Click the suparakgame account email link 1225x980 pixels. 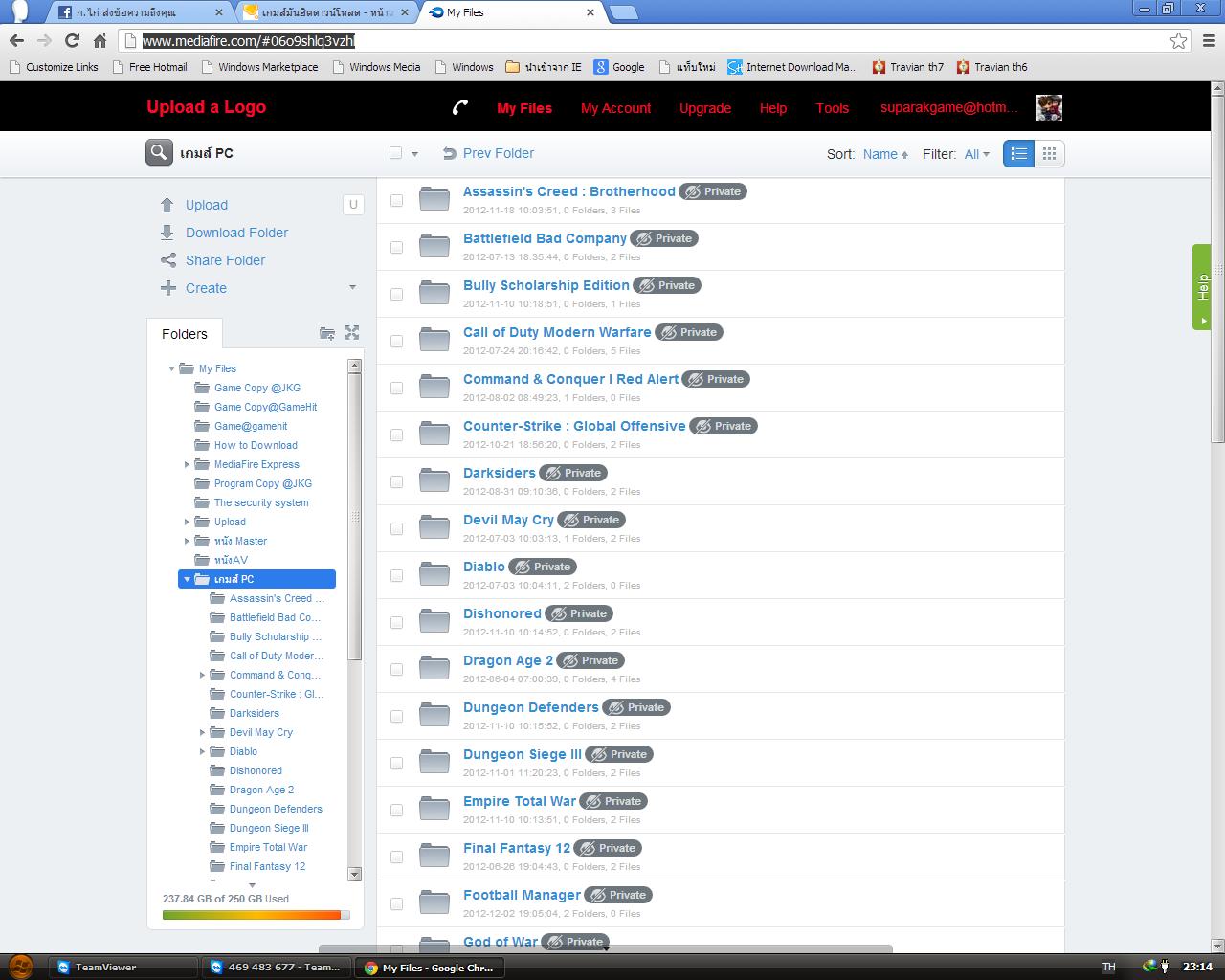949,107
